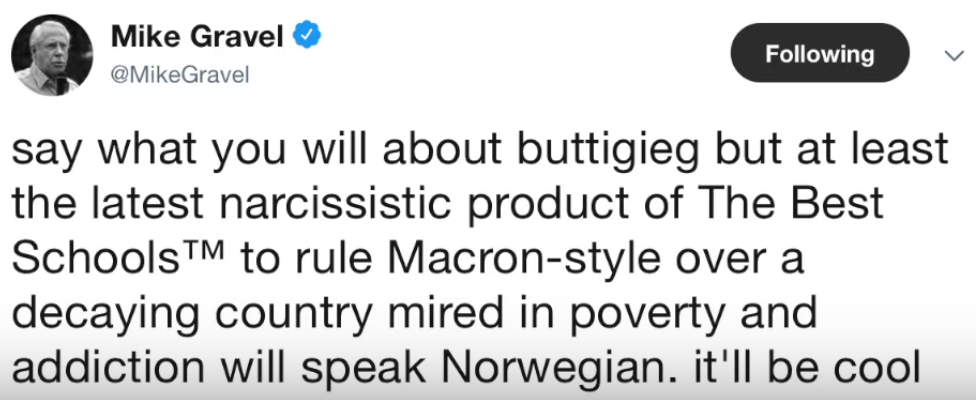Click the tweet's first line starting "say what"
The image size is (976, 400).
480,150
